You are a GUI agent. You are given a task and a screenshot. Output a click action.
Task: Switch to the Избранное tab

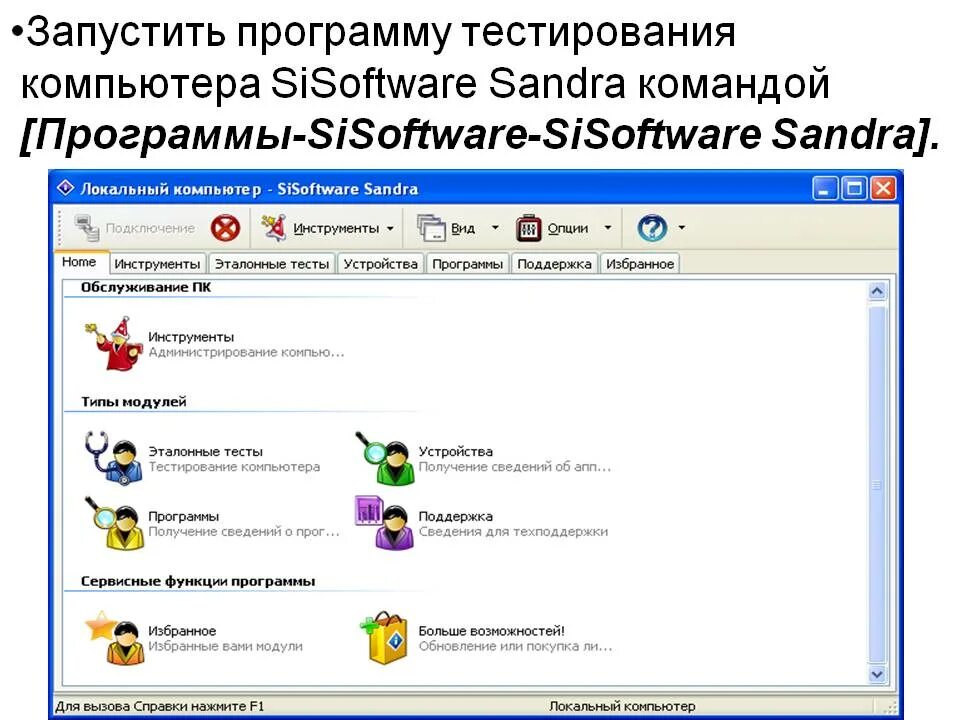pos(640,264)
